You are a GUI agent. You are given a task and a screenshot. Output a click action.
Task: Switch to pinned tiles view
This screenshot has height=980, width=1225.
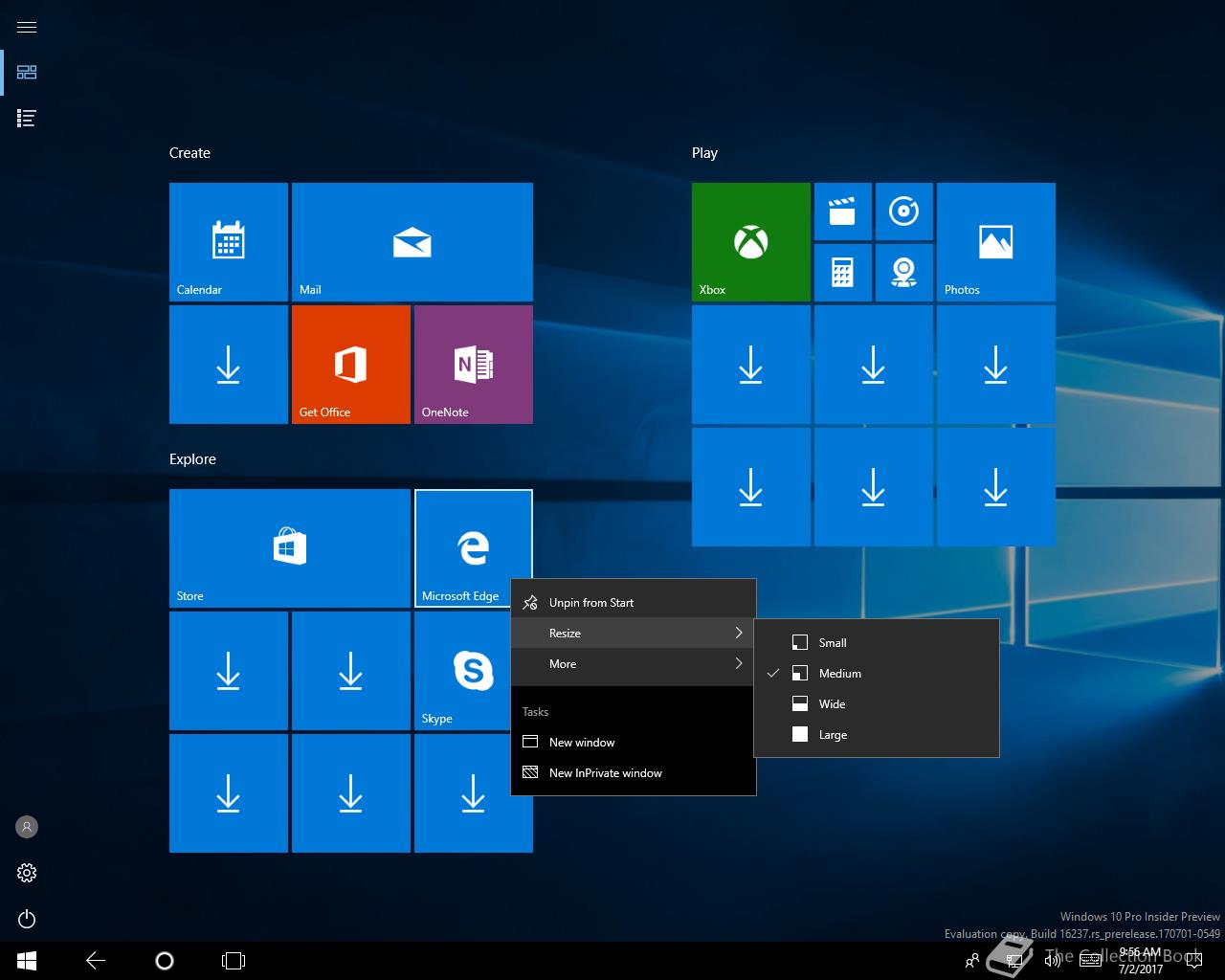[x=27, y=73]
